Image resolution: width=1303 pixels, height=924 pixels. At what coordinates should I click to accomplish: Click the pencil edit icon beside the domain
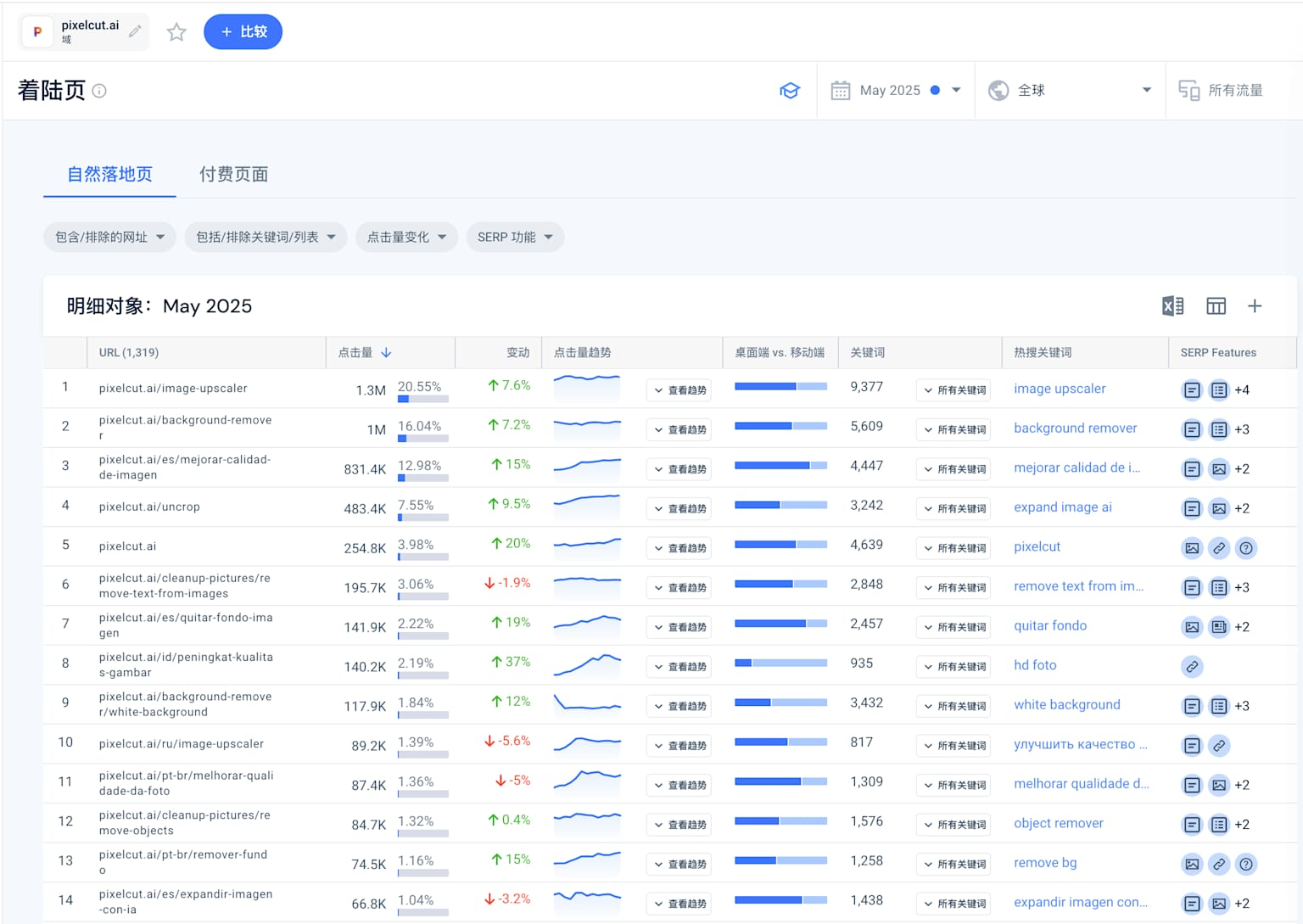click(135, 31)
